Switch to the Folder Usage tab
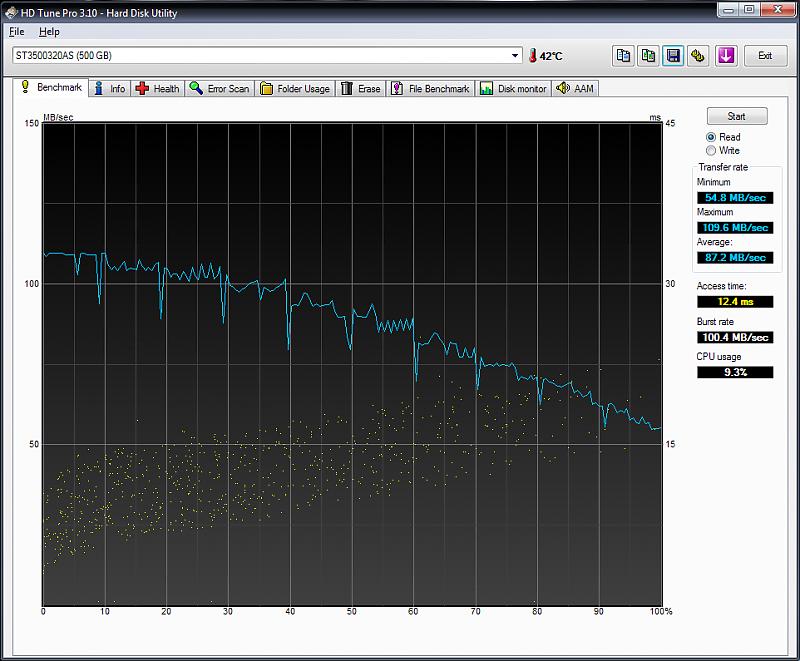Image resolution: width=800 pixels, height=661 pixels. pyautogui.click(x=295, y=88)
